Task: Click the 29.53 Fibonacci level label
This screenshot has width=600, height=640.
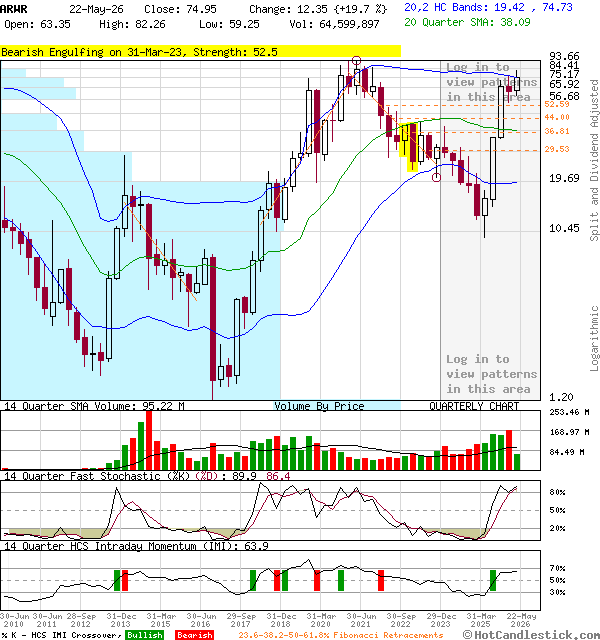Action: pyautogui.click(x=557, y=149)
